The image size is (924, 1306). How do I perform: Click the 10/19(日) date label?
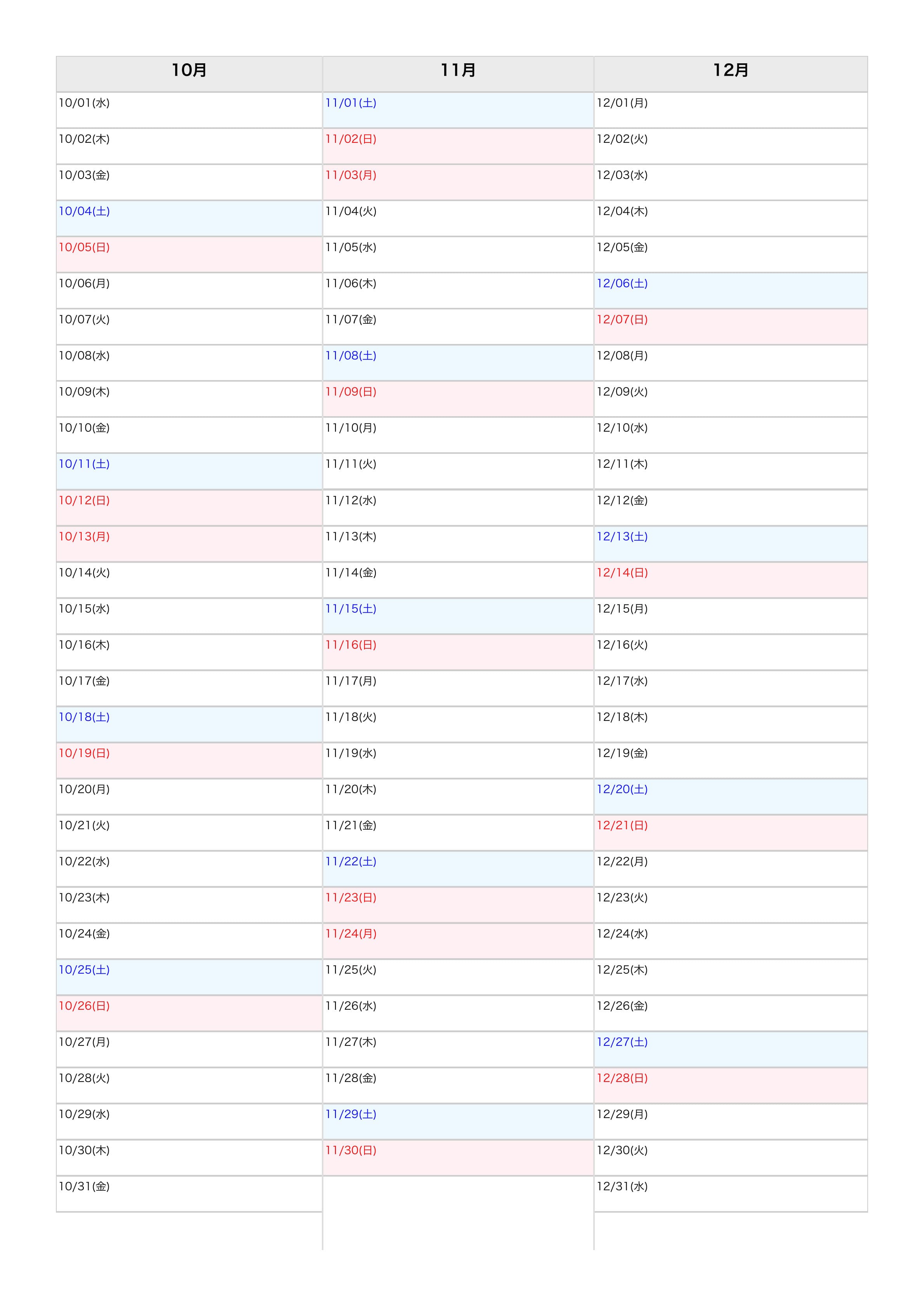pyautogui.click(x=84, y=753)
